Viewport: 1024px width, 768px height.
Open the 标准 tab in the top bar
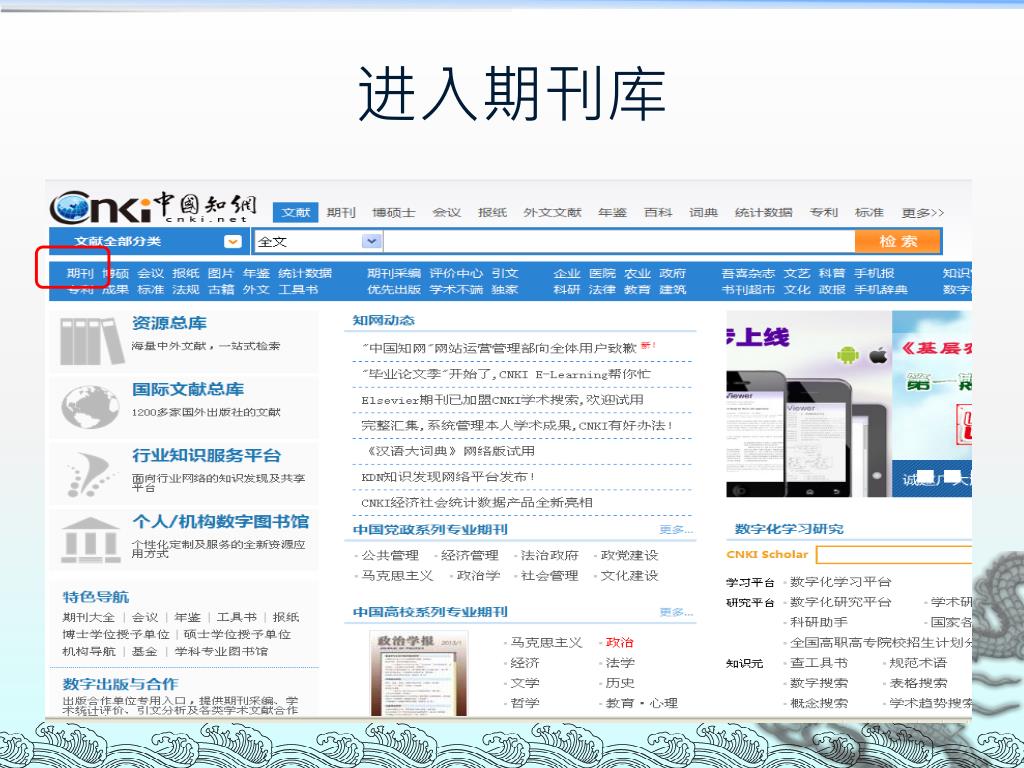tap(869, 212)
